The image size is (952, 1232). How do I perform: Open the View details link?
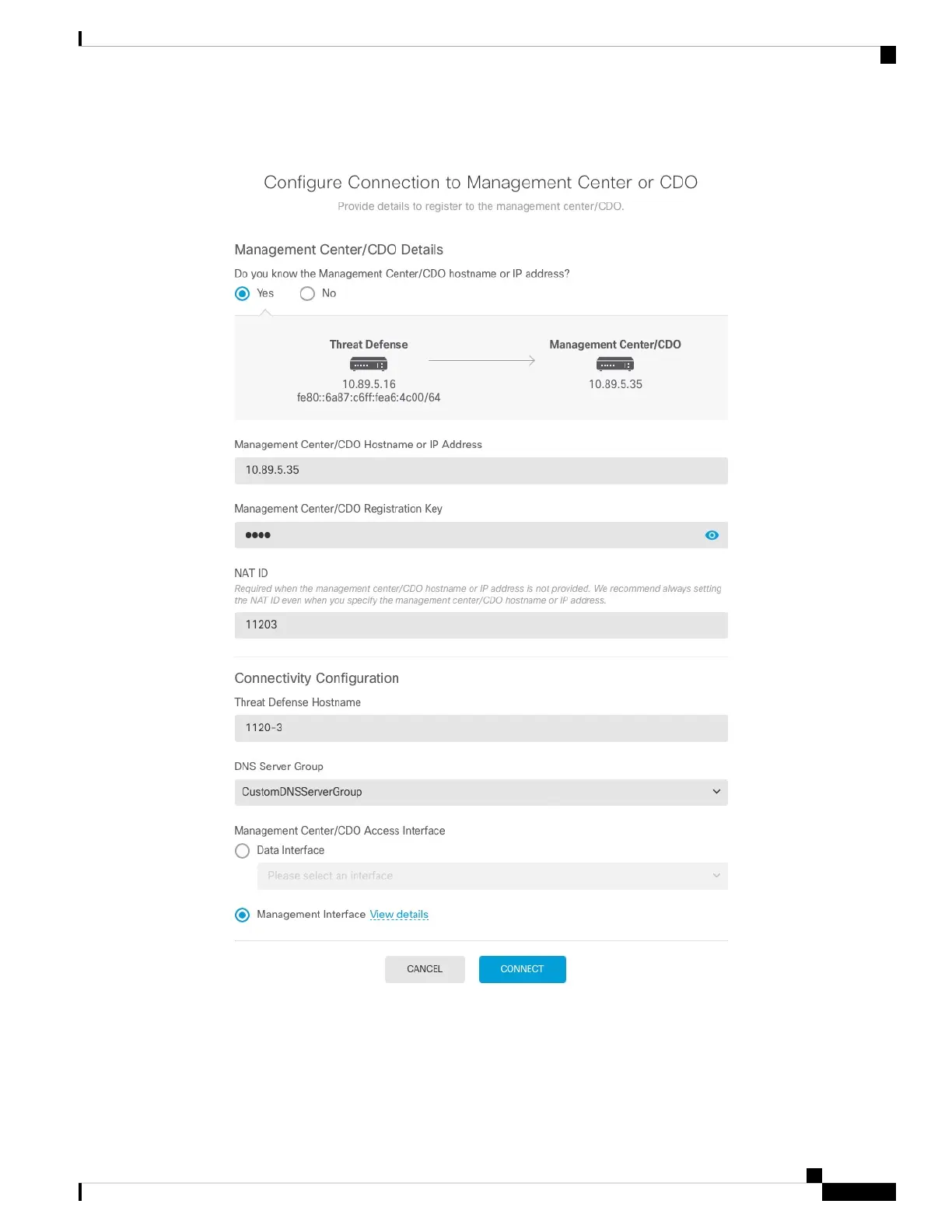click(399, 915)
